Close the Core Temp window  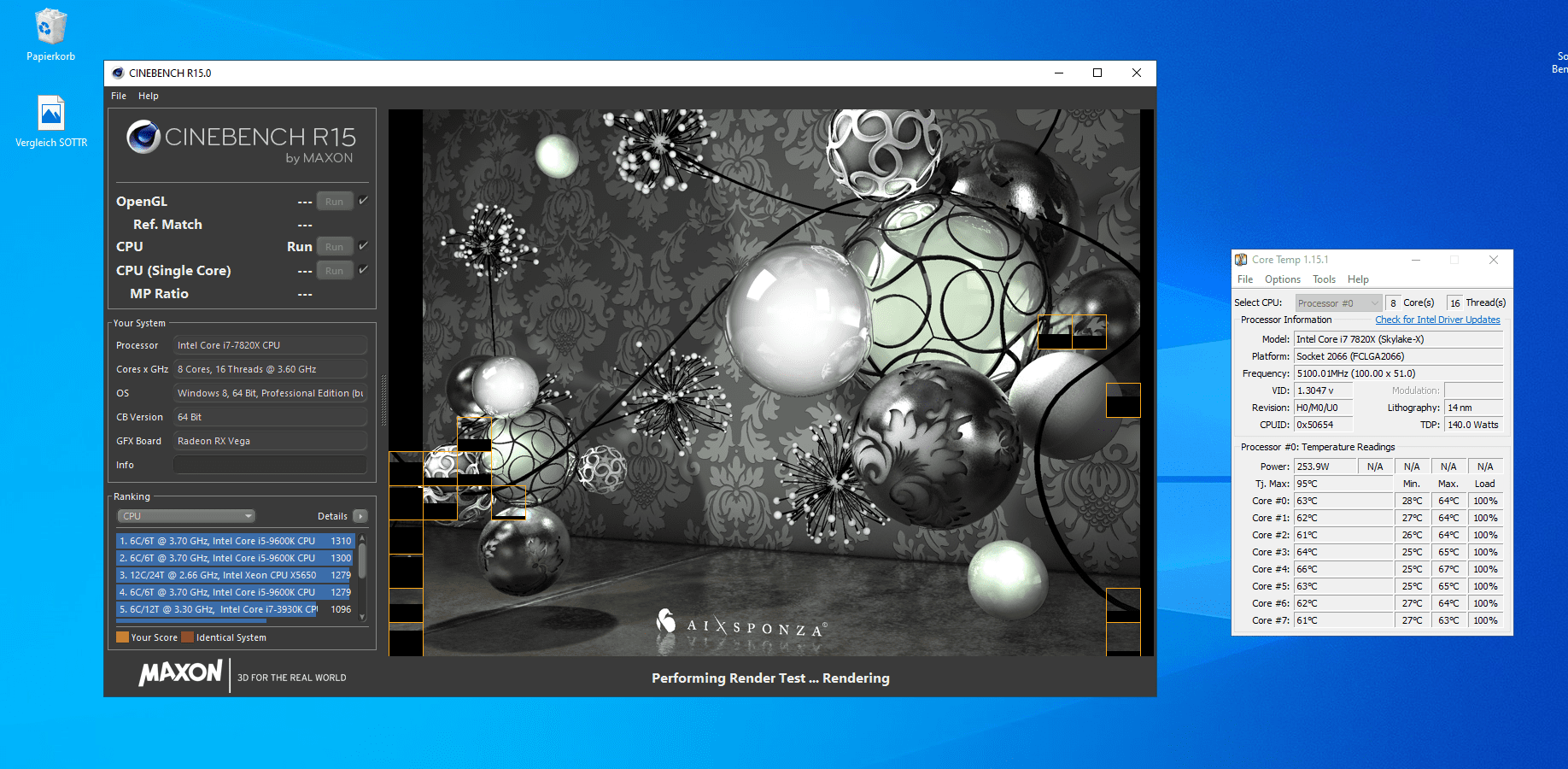pyautogui.click(x=1494, y=260)
